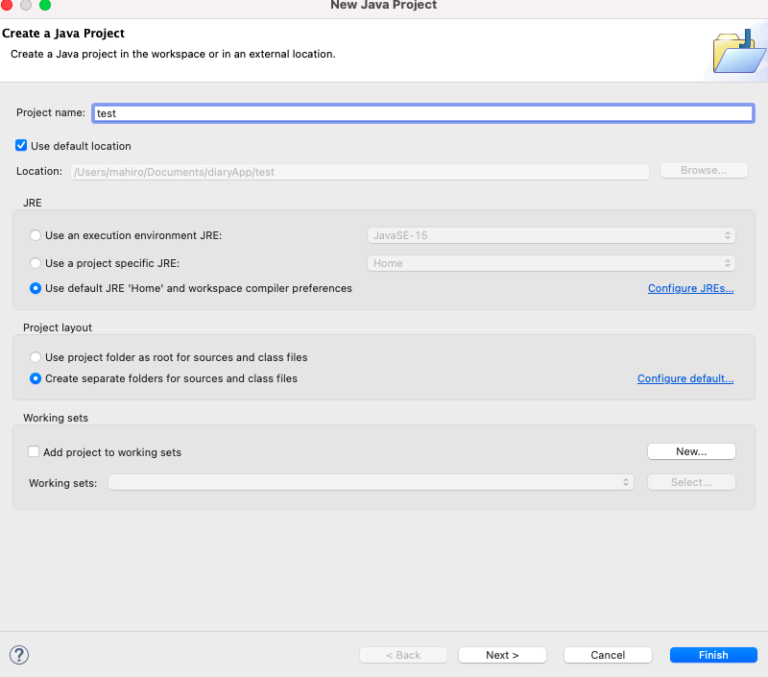Select Use an execution environment JRE option
The width and height of the screenshot is (768, 677).
click(x=36, y=236)
